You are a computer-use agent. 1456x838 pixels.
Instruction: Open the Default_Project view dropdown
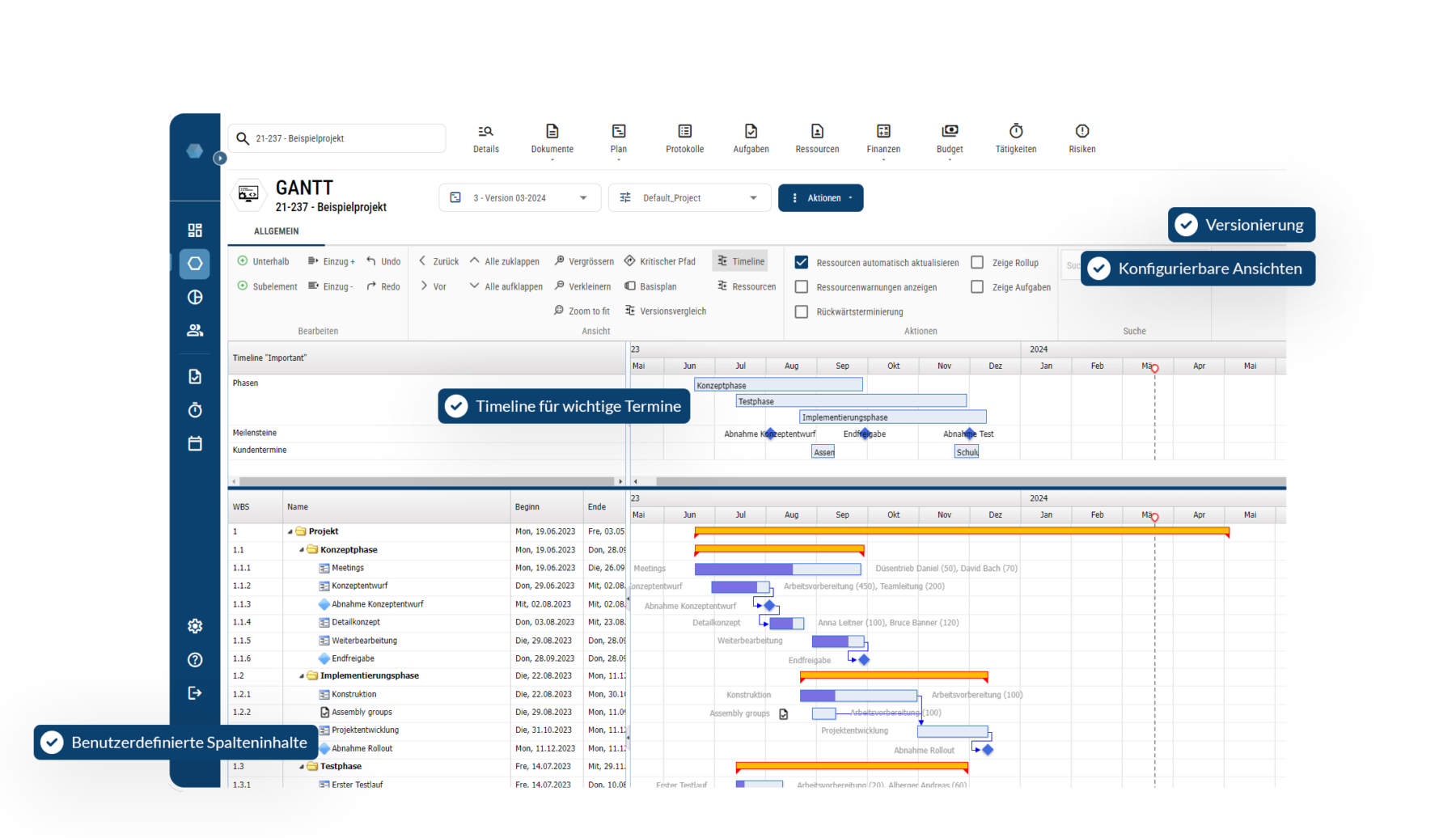pyautogui.click(x=689, y=198)
